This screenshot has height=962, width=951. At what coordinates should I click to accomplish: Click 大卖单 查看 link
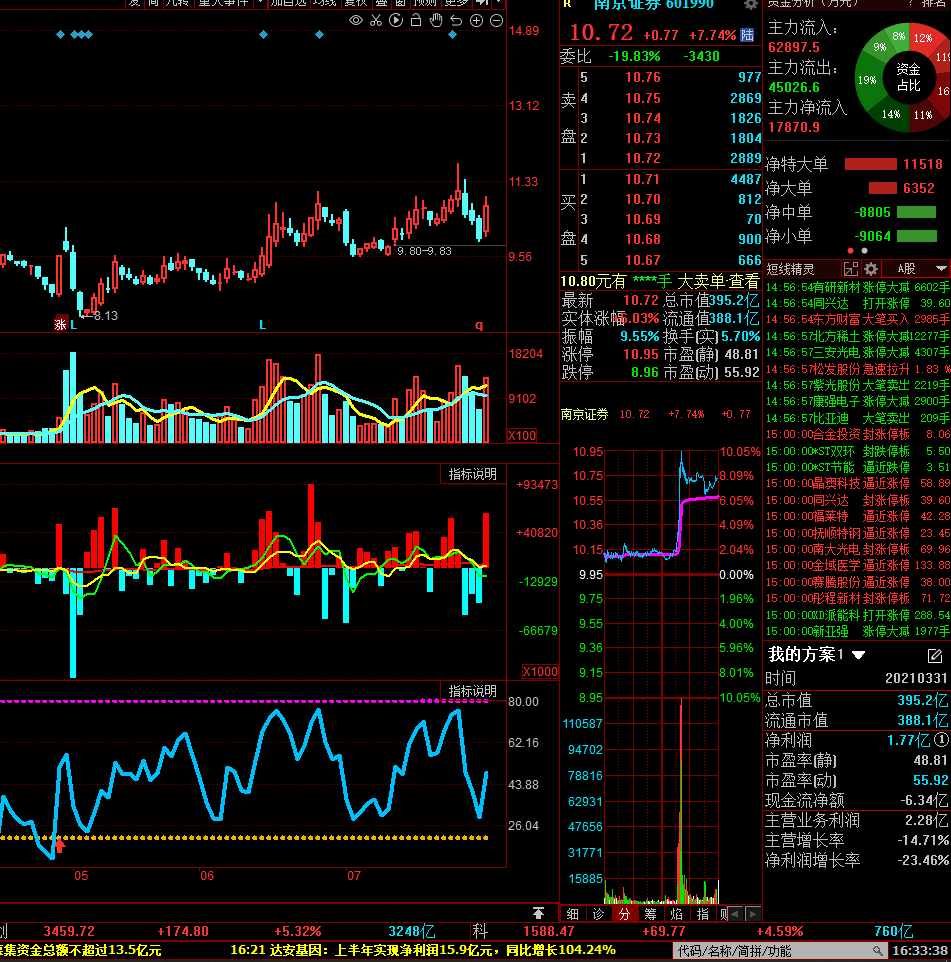tap(718, 282)
